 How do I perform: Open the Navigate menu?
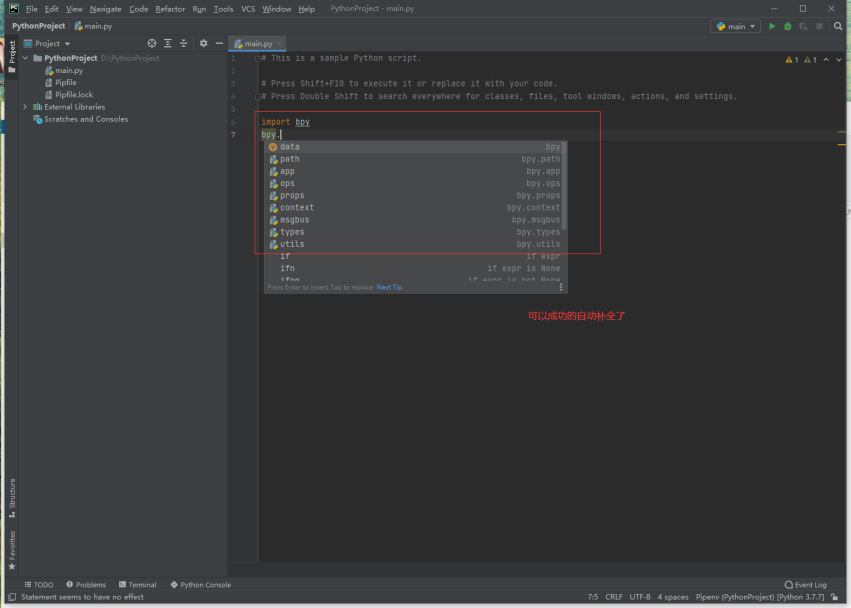[106, 9]
